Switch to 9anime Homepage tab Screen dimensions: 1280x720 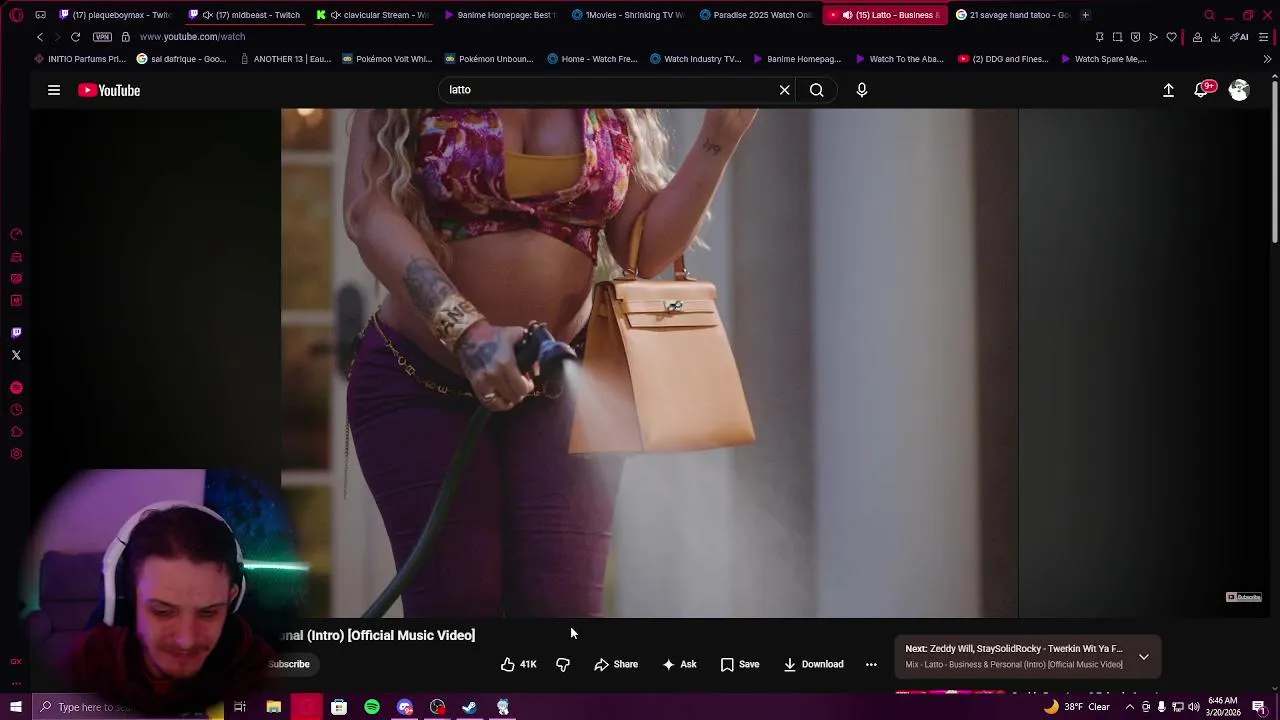point(500,15)
